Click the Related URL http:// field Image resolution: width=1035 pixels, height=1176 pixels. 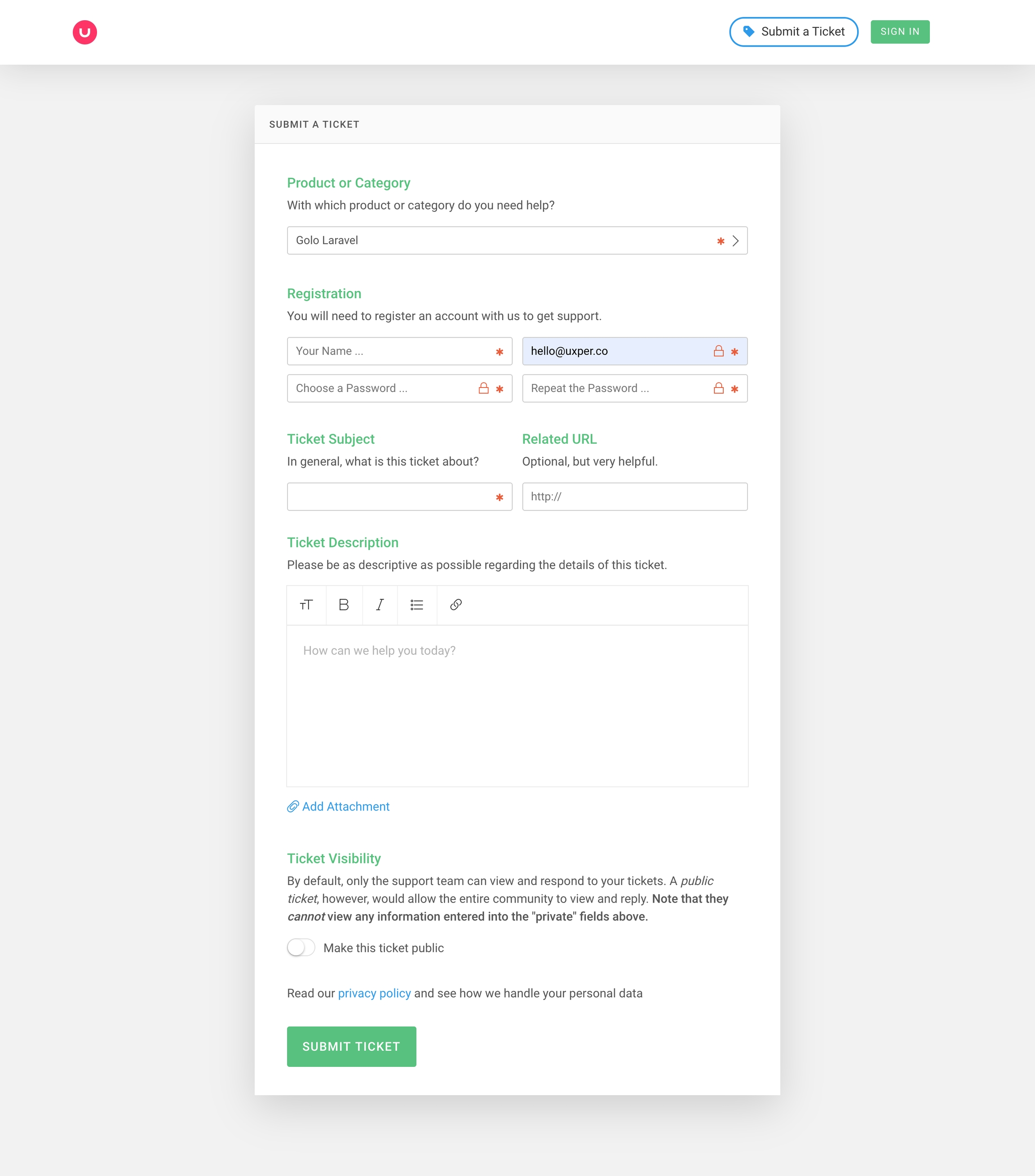(634, 497)
